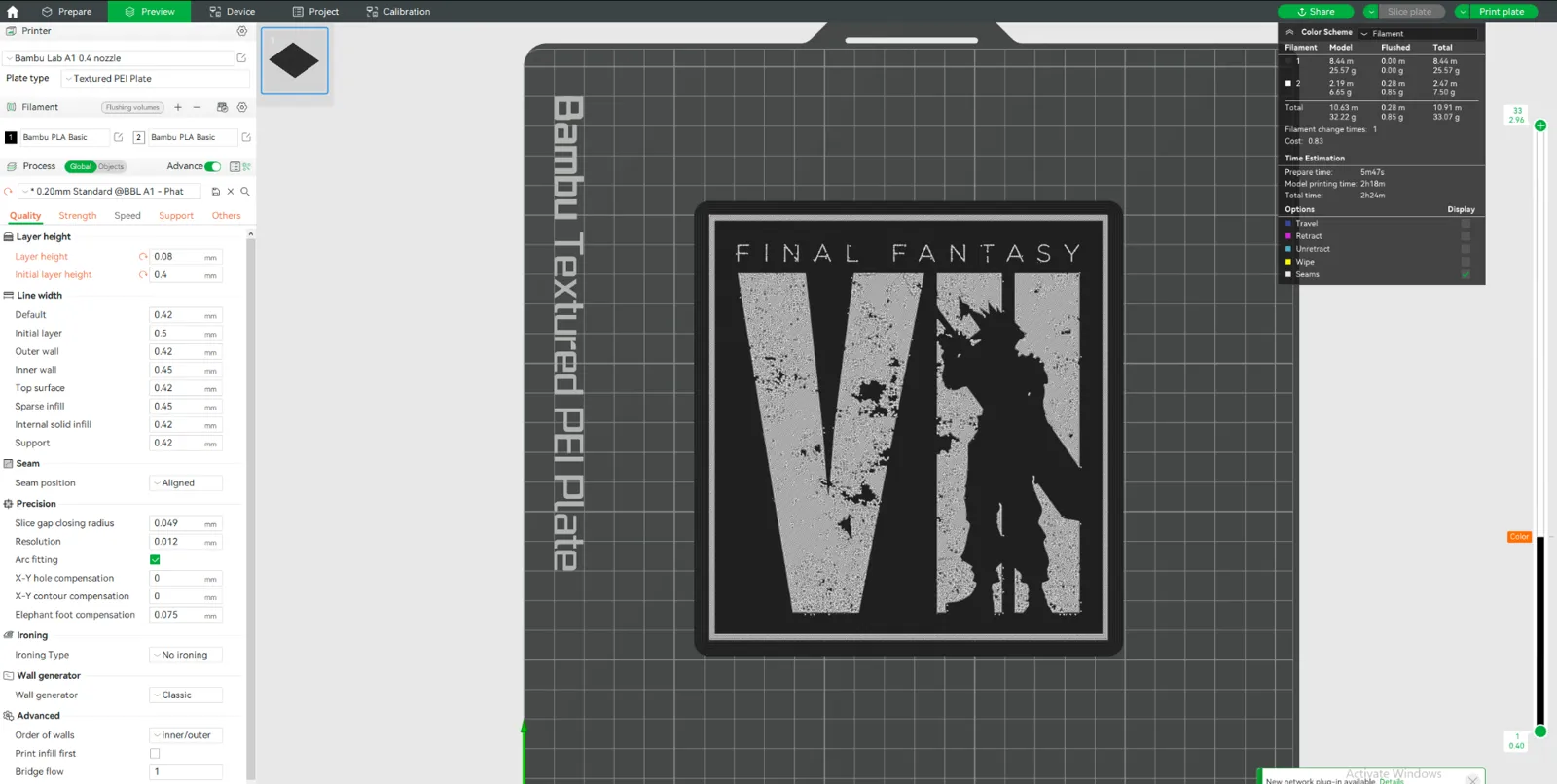Remove a filament with minus icon

(197, 107)
